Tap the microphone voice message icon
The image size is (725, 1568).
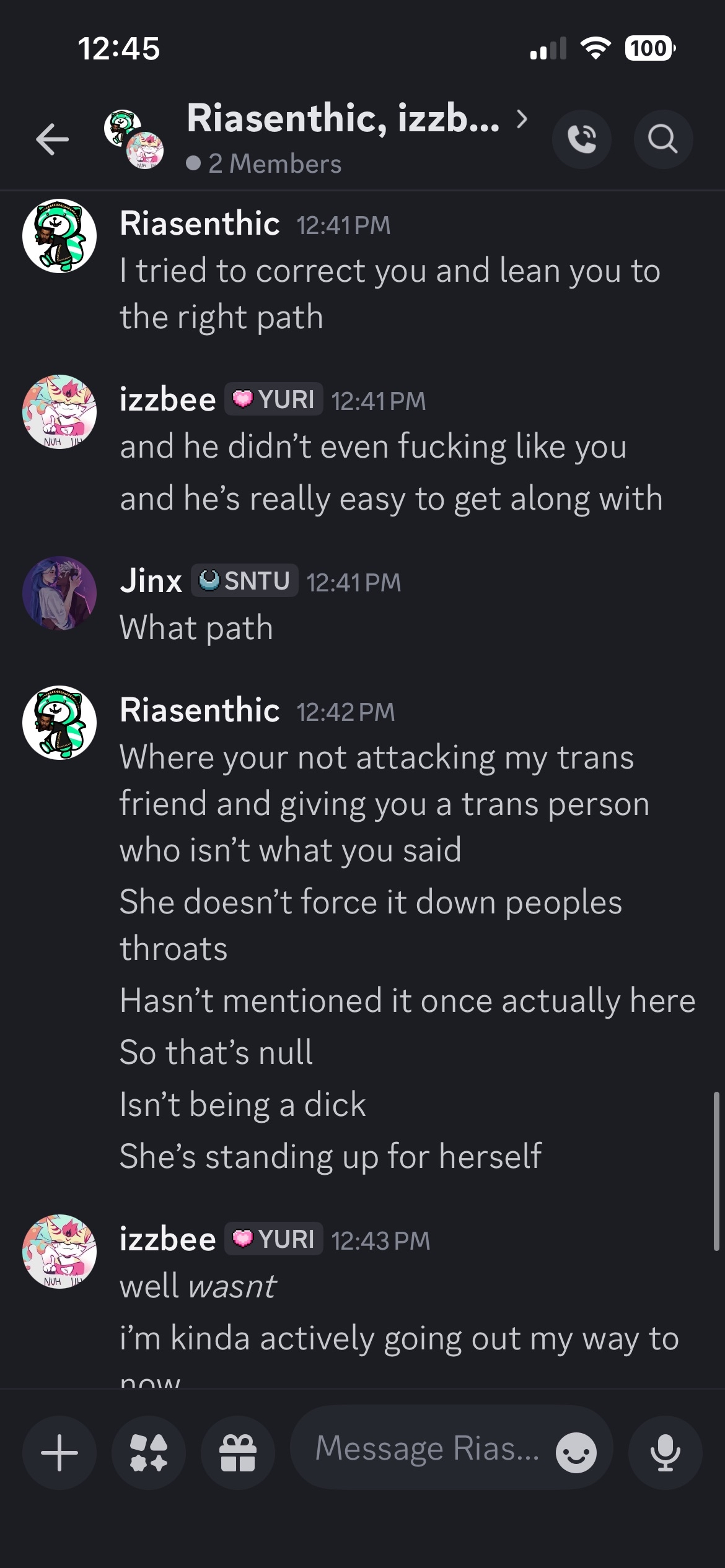point(666,1452)
